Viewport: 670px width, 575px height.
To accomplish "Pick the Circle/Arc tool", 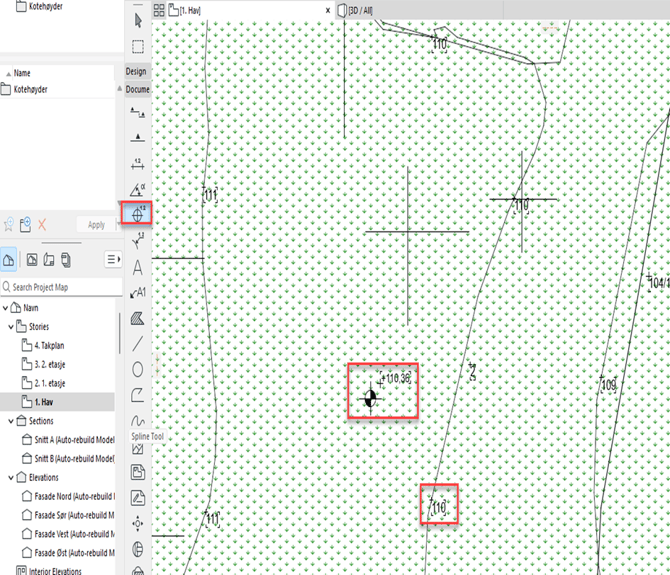I will [137, 369].
